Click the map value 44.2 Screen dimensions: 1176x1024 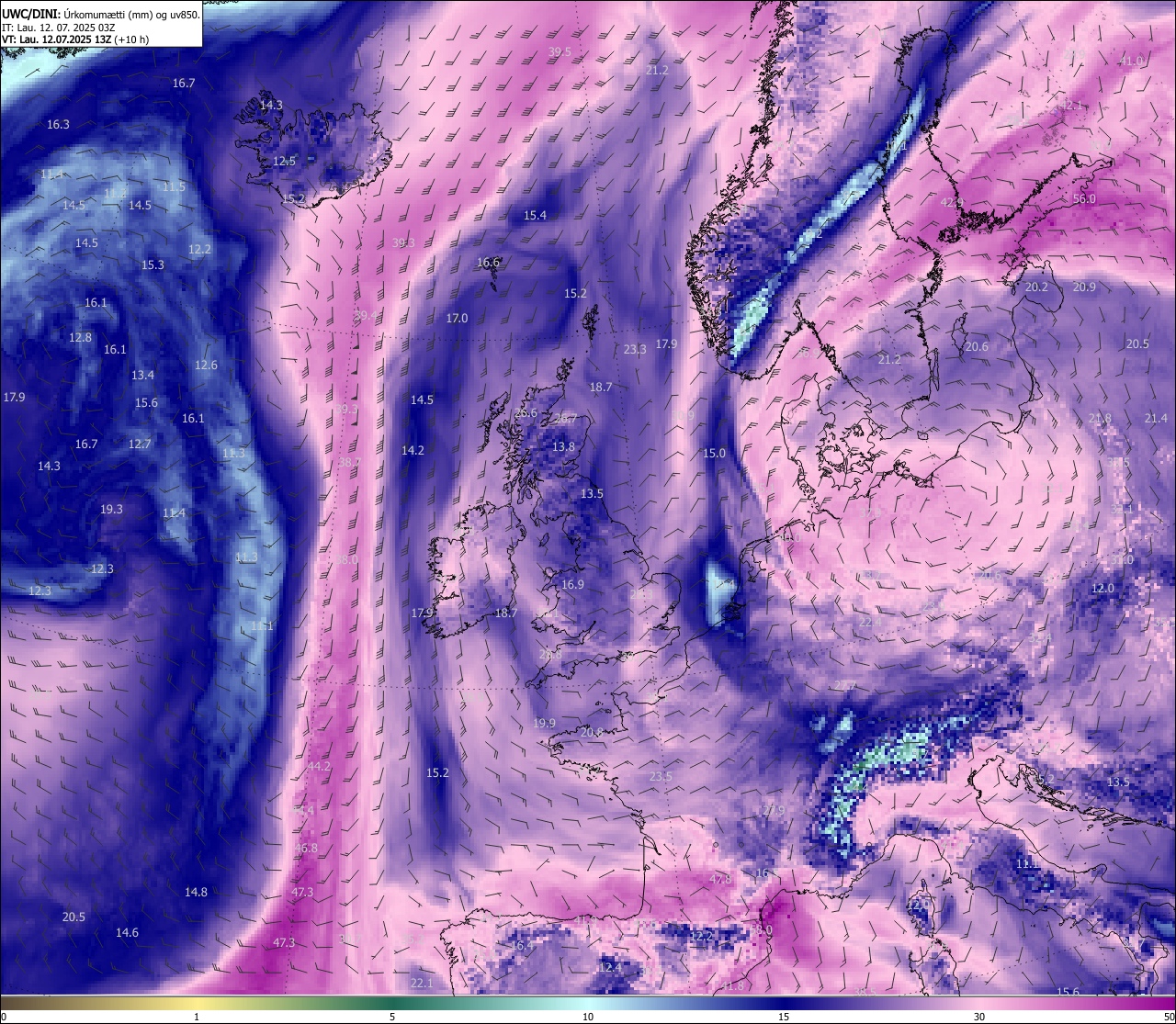319,766
